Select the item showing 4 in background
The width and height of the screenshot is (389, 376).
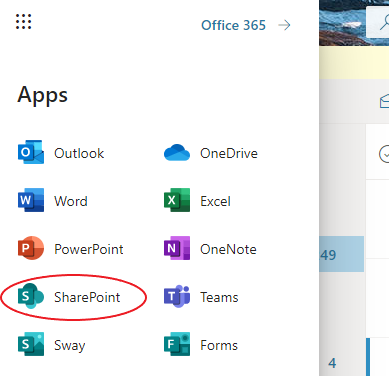332,363
